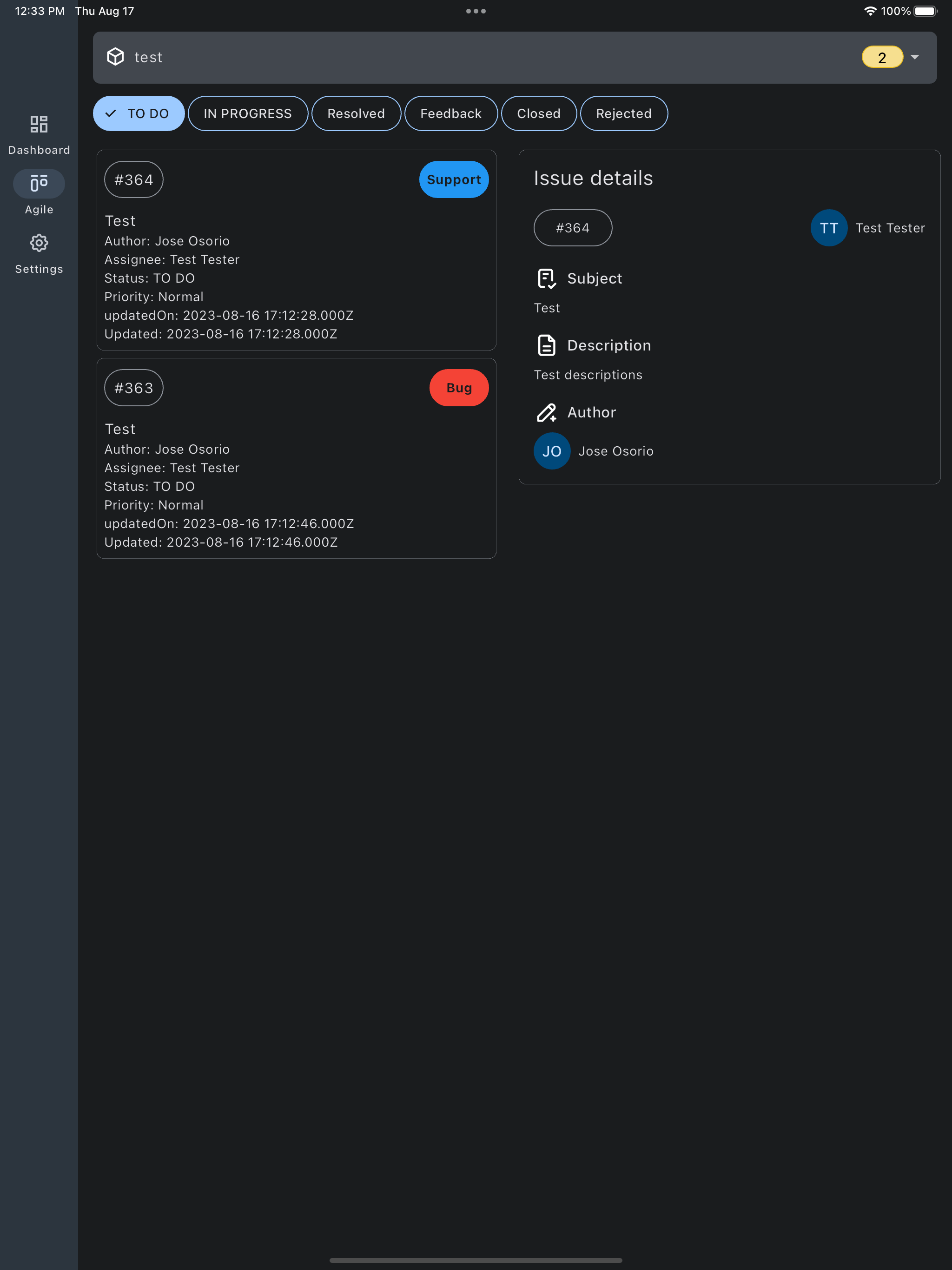Click the yellow issue count badge
Image resolution: width=952 pixels, height=1270 pixels.
[883, 57]
